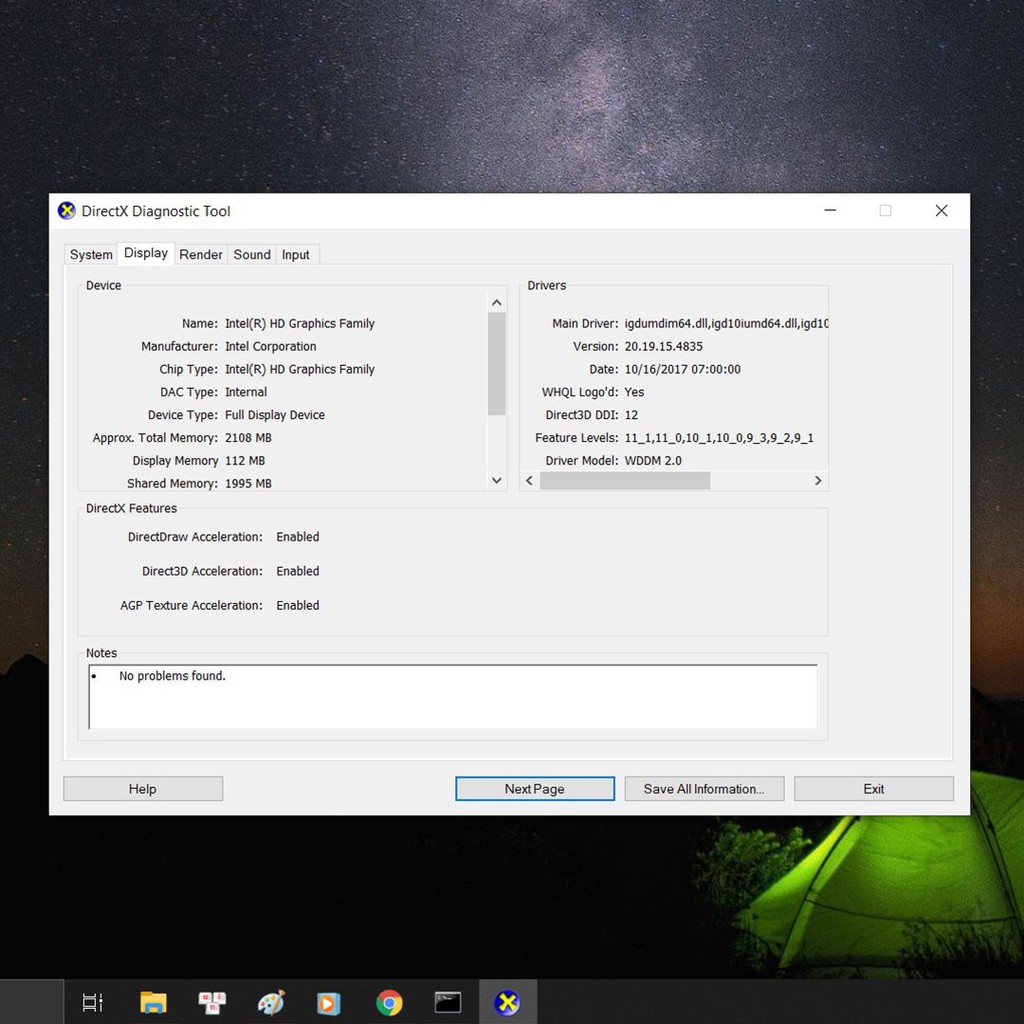Close the DirectX Diagnostic Tool window
1024x1024 pixels.
coord(941,210)
